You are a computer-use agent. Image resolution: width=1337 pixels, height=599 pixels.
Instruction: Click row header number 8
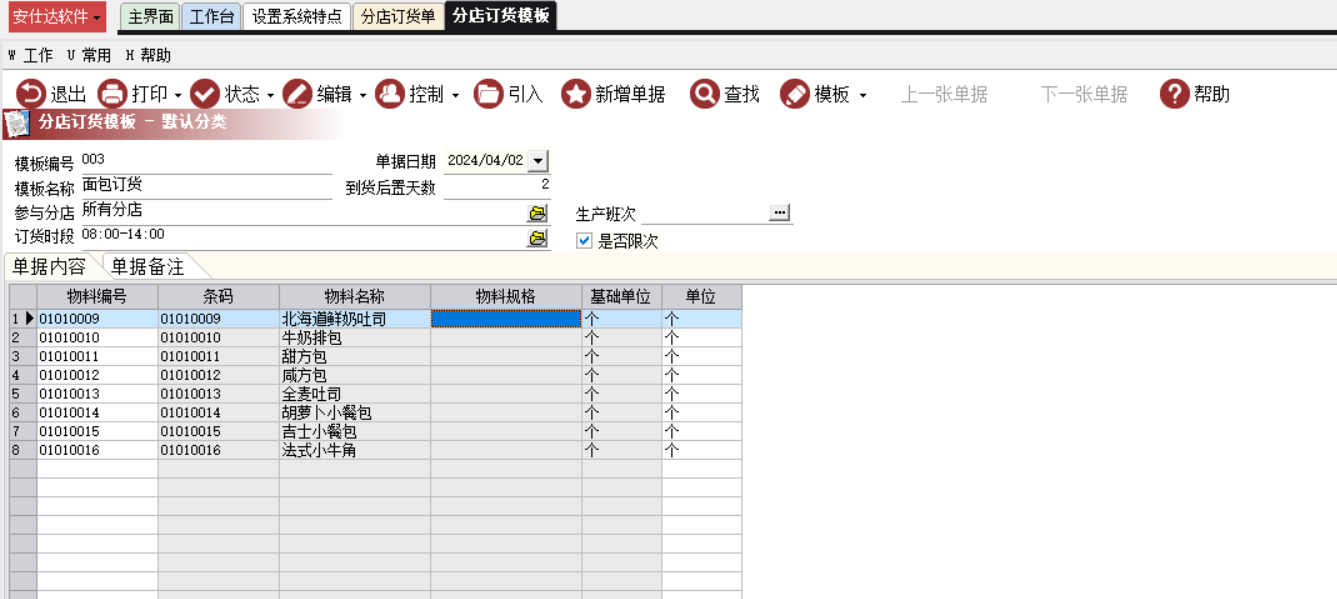click(x=23, y=451)
